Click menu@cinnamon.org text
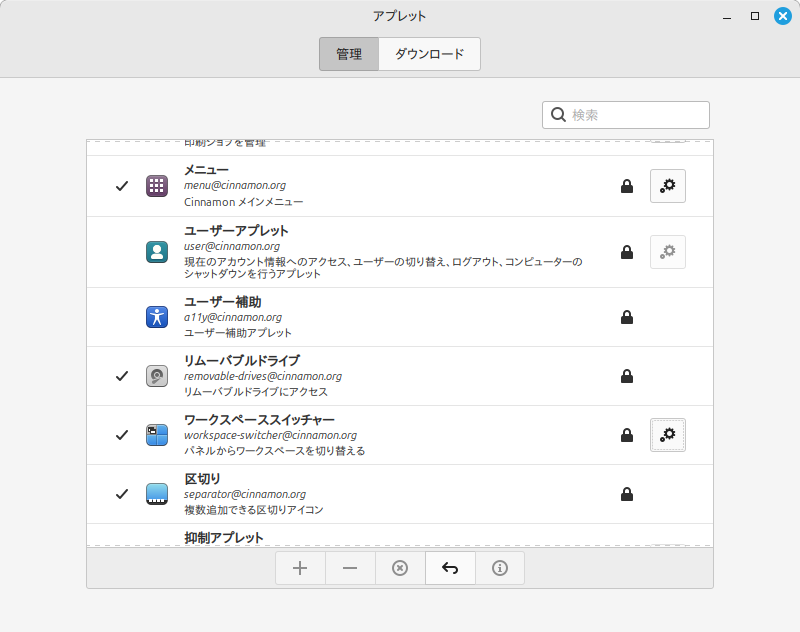Screen dimensions: 800x632 [235, 185]
